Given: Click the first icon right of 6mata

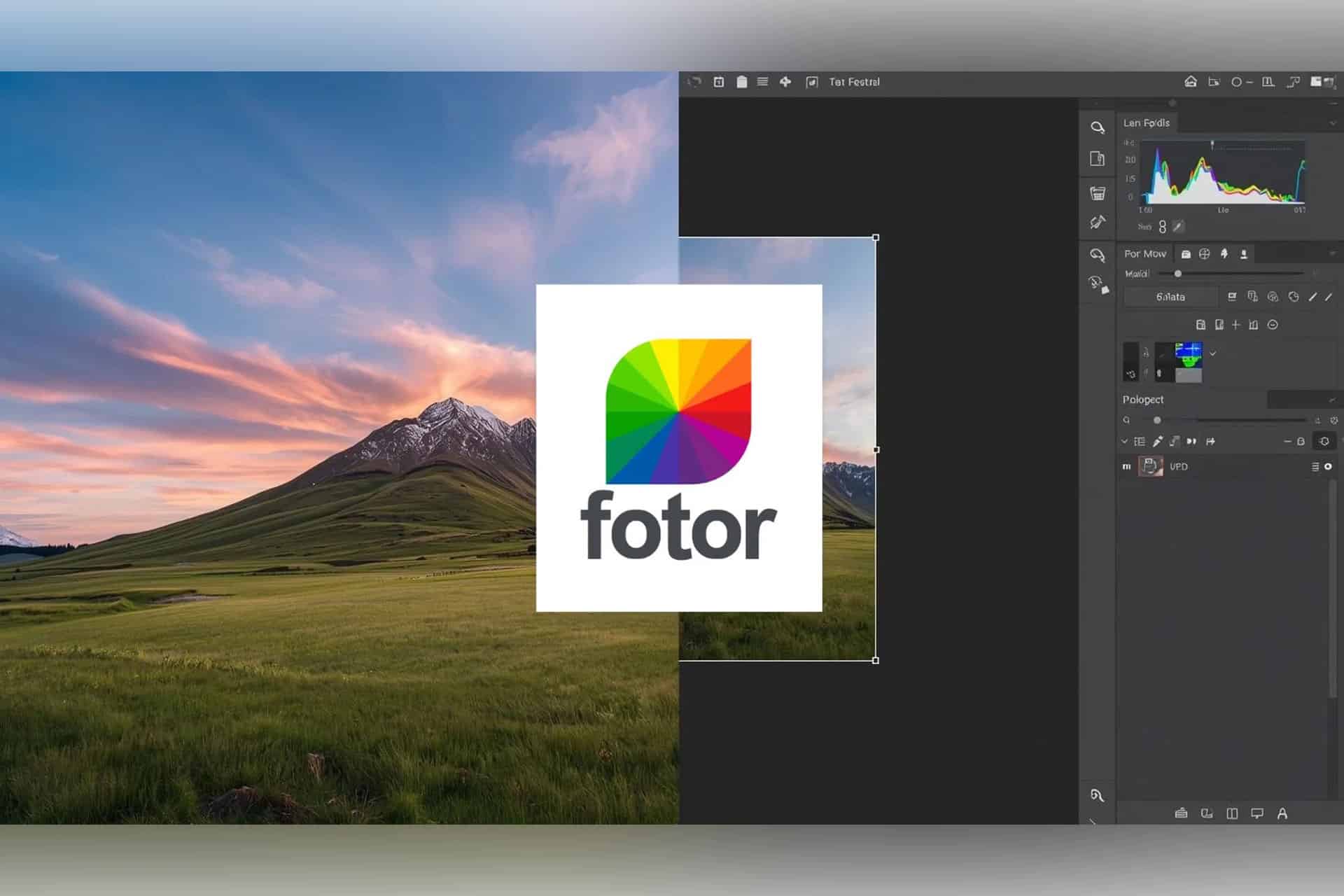Looking at the screenshot, I should click(x=1232, y=297).
